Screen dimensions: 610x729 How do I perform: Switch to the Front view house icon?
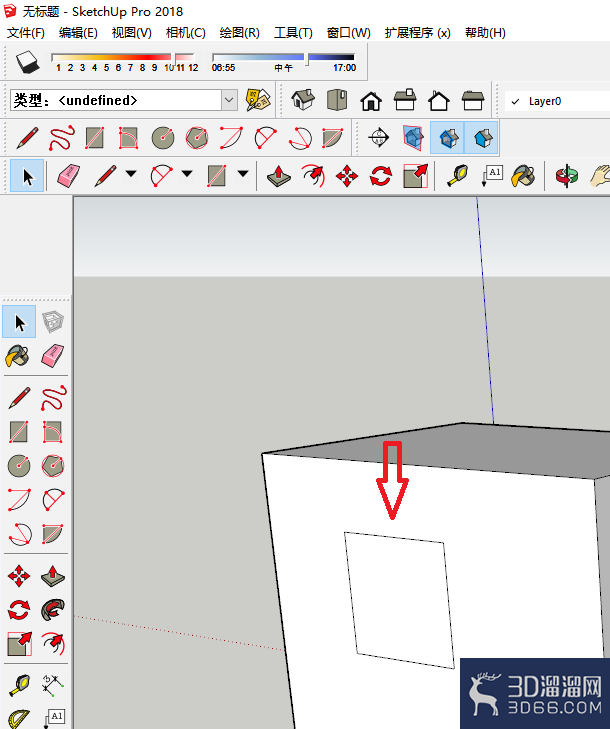[371, 100]
